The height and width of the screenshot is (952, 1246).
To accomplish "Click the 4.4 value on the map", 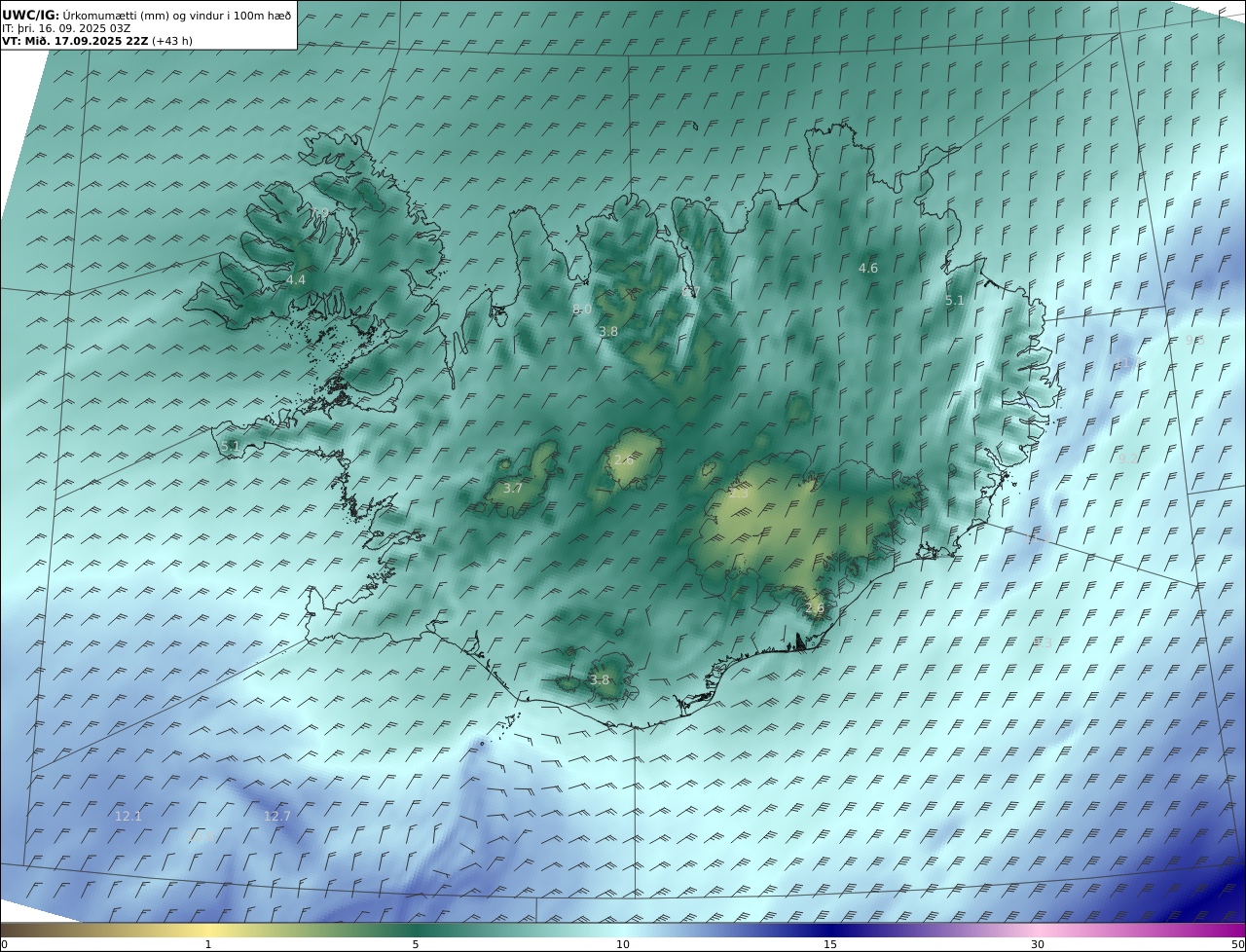I will pos(296,279).
